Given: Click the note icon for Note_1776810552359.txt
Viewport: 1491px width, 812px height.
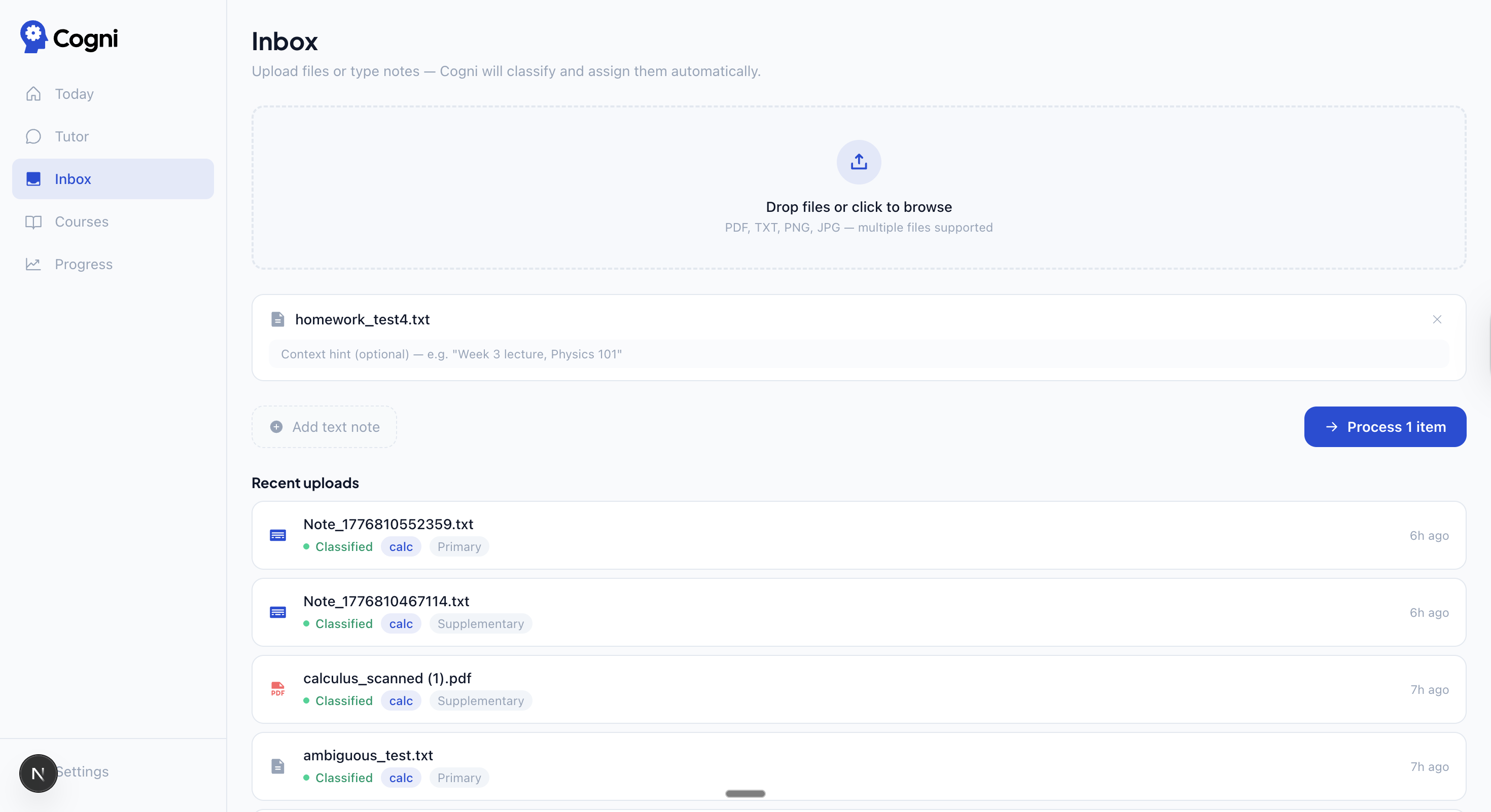Looking at the screenshot, I should (278, 536).
